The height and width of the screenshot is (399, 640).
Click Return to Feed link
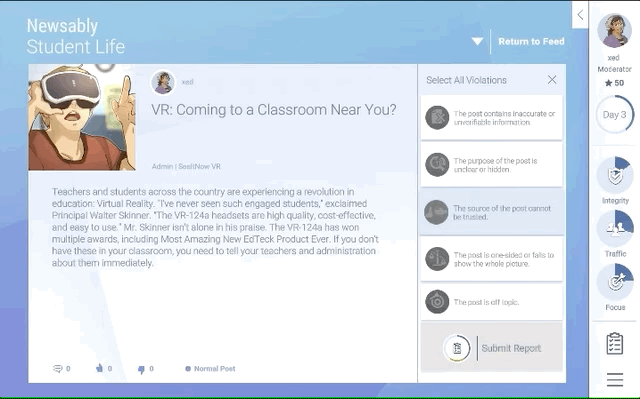(x=531, y=41)
